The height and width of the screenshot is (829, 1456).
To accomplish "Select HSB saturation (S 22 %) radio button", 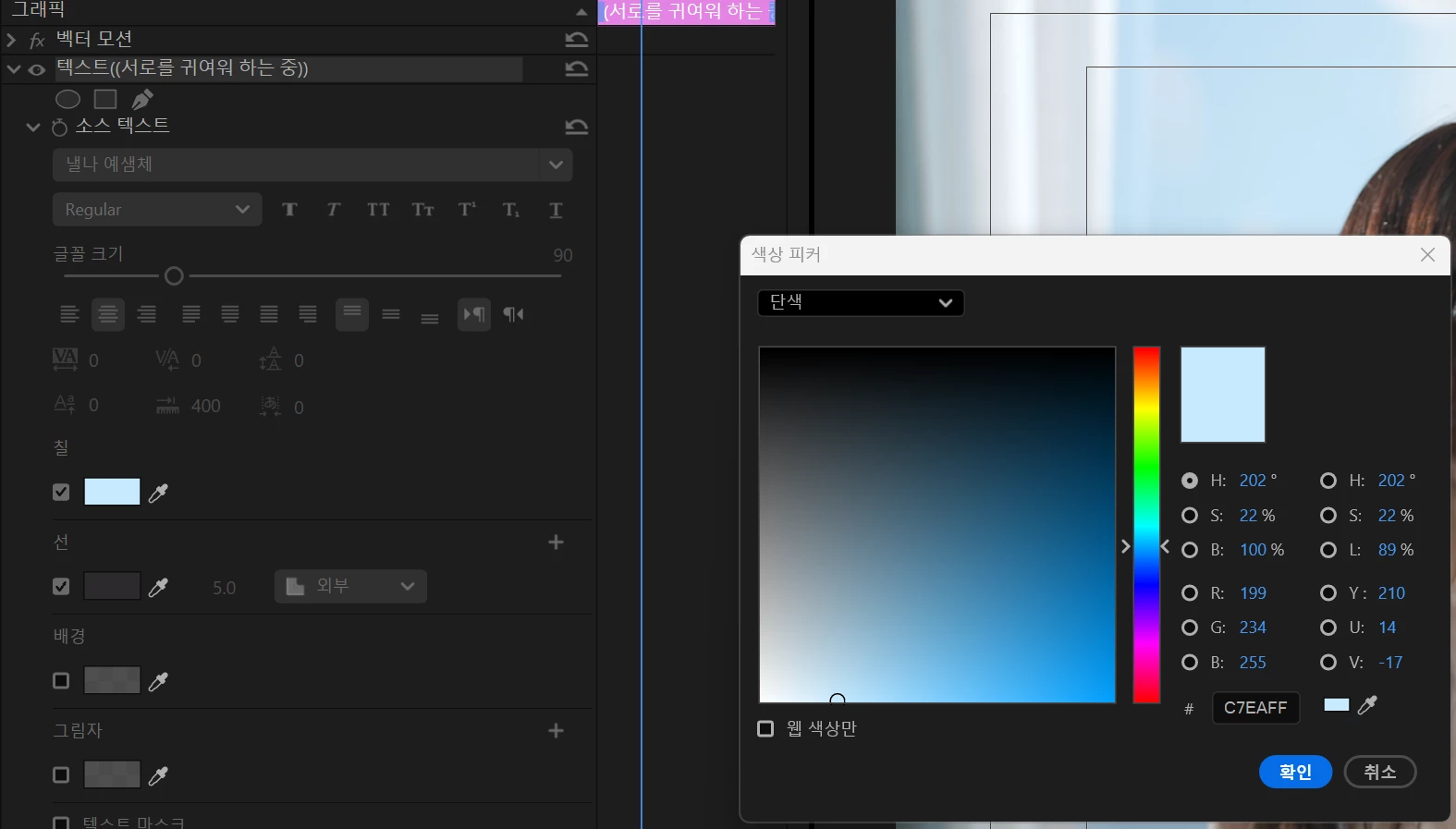I will click(1190, 516).
